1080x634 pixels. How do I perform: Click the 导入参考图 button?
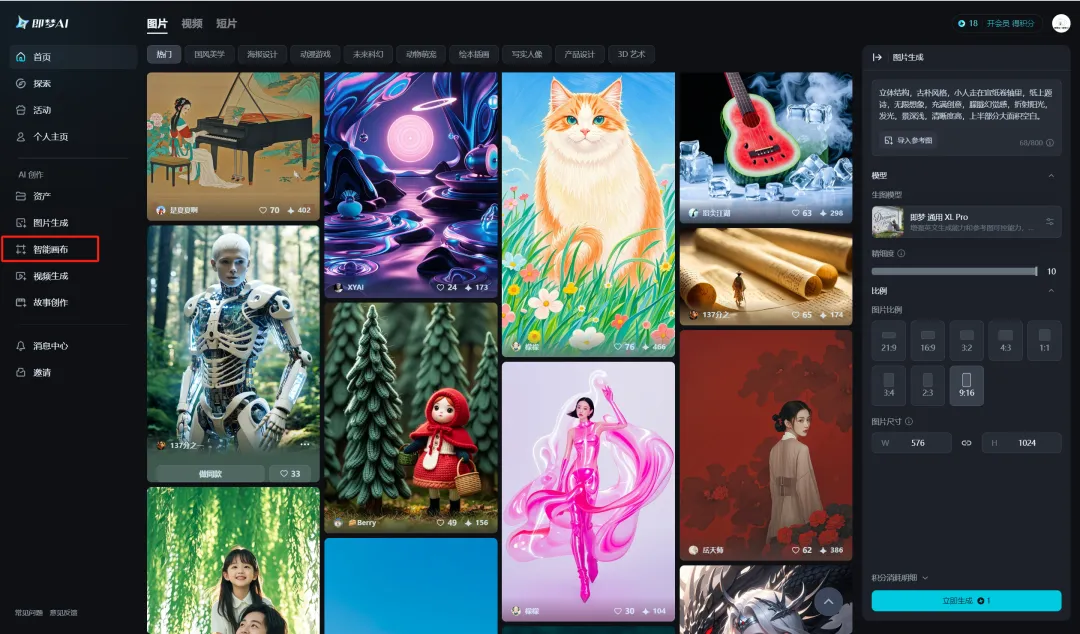[909, 141]
